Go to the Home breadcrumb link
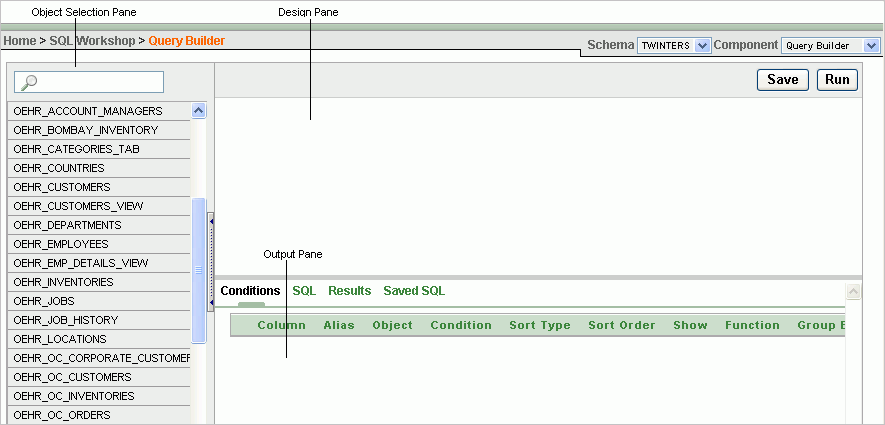This screenshot has width=885, height=425. (x=19, y=41)
